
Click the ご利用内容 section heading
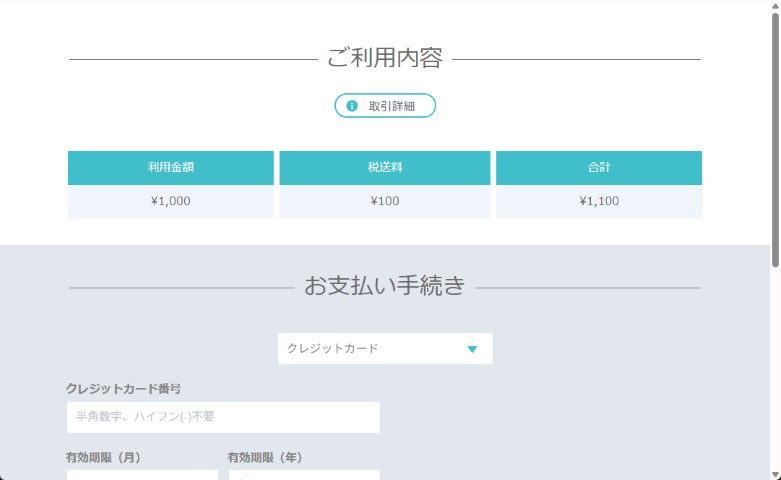click(x=385, y=58)
